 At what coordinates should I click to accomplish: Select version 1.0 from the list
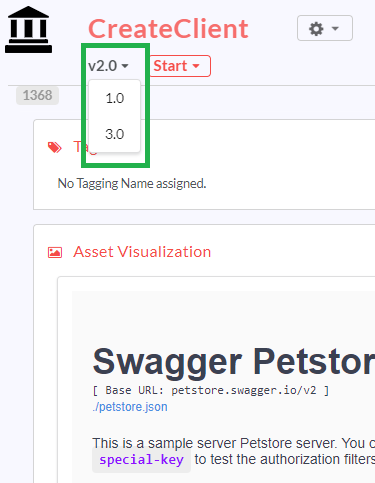pyautogui.click(x=115, y=98)
